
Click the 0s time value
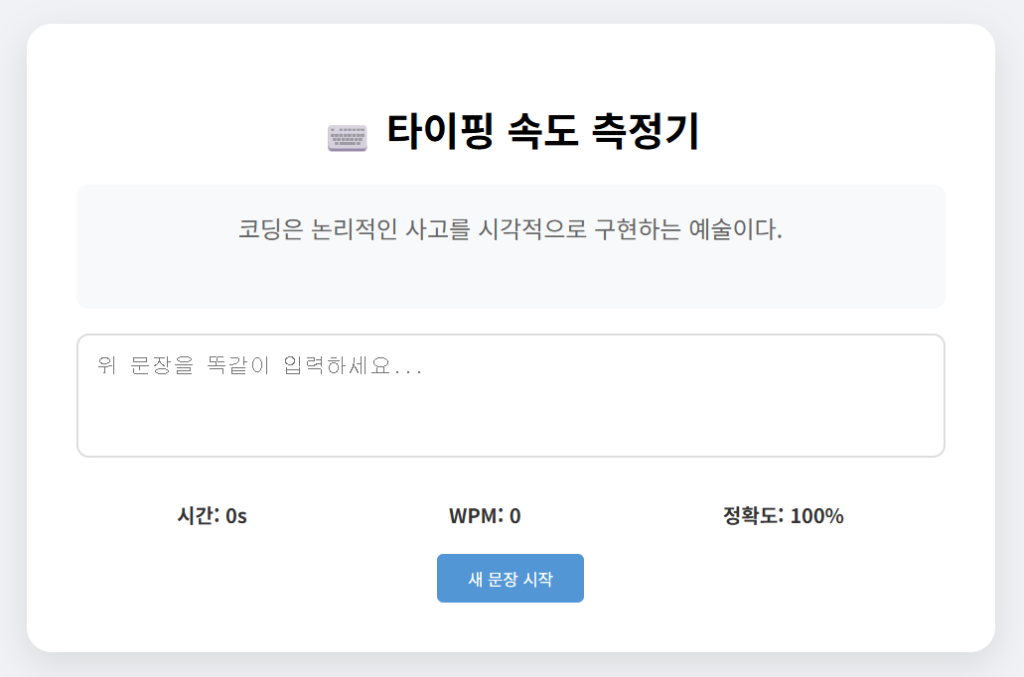pos(238,515)
